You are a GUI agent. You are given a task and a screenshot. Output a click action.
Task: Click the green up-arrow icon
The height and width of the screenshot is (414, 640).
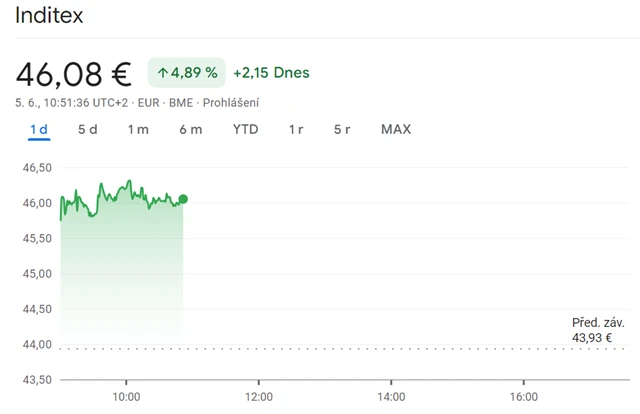163,73
